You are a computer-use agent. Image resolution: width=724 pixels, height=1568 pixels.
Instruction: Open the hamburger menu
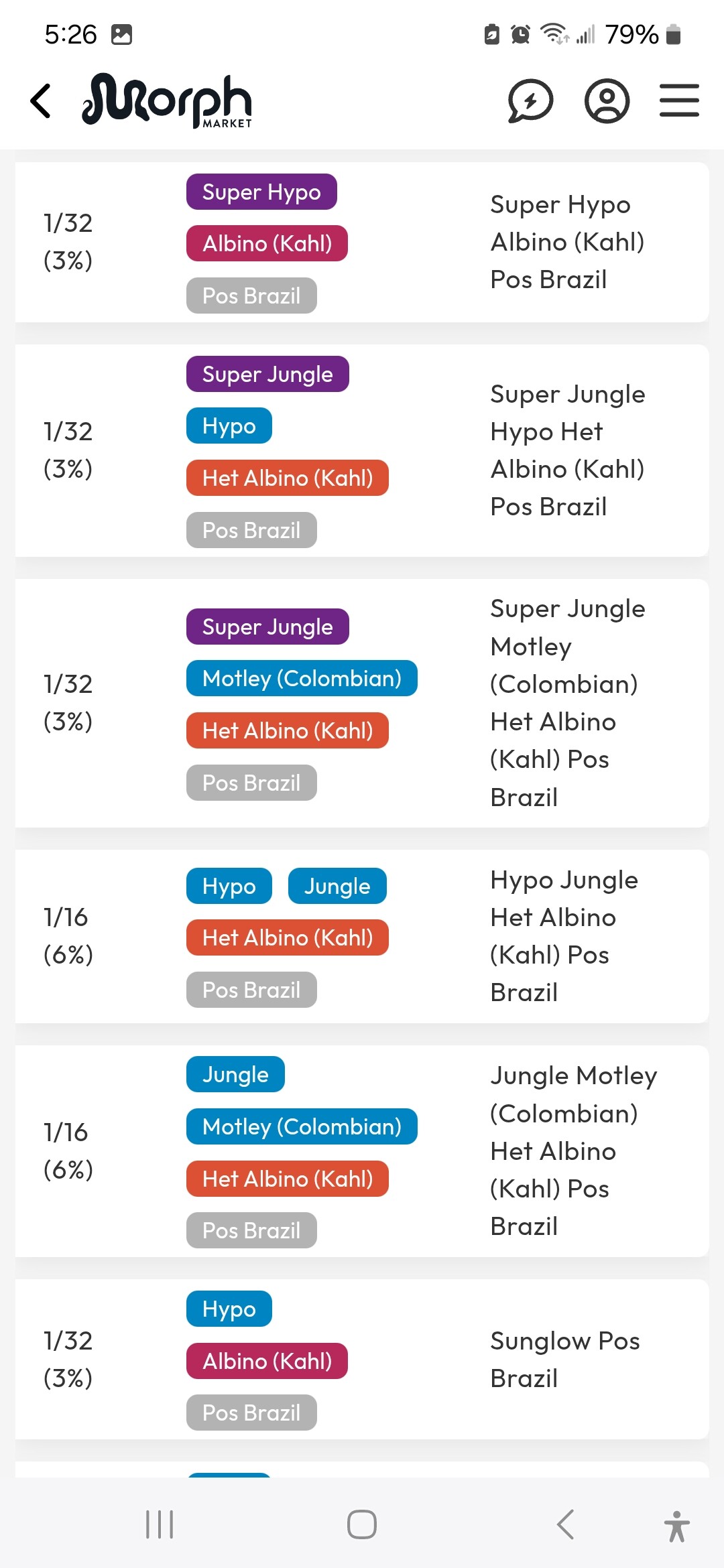tap(679, 101)
